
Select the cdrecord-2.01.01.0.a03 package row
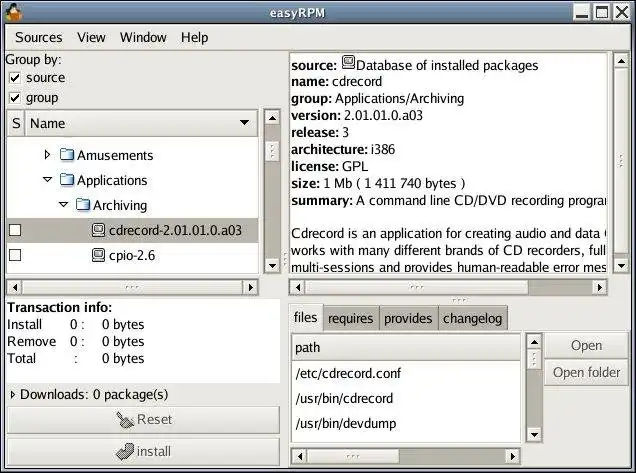coord(132,230)
